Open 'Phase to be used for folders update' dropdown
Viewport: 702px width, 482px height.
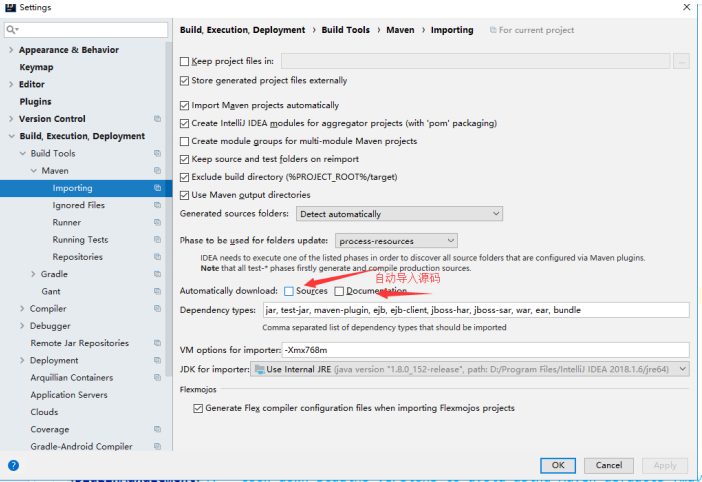click(x=396, y=241)
